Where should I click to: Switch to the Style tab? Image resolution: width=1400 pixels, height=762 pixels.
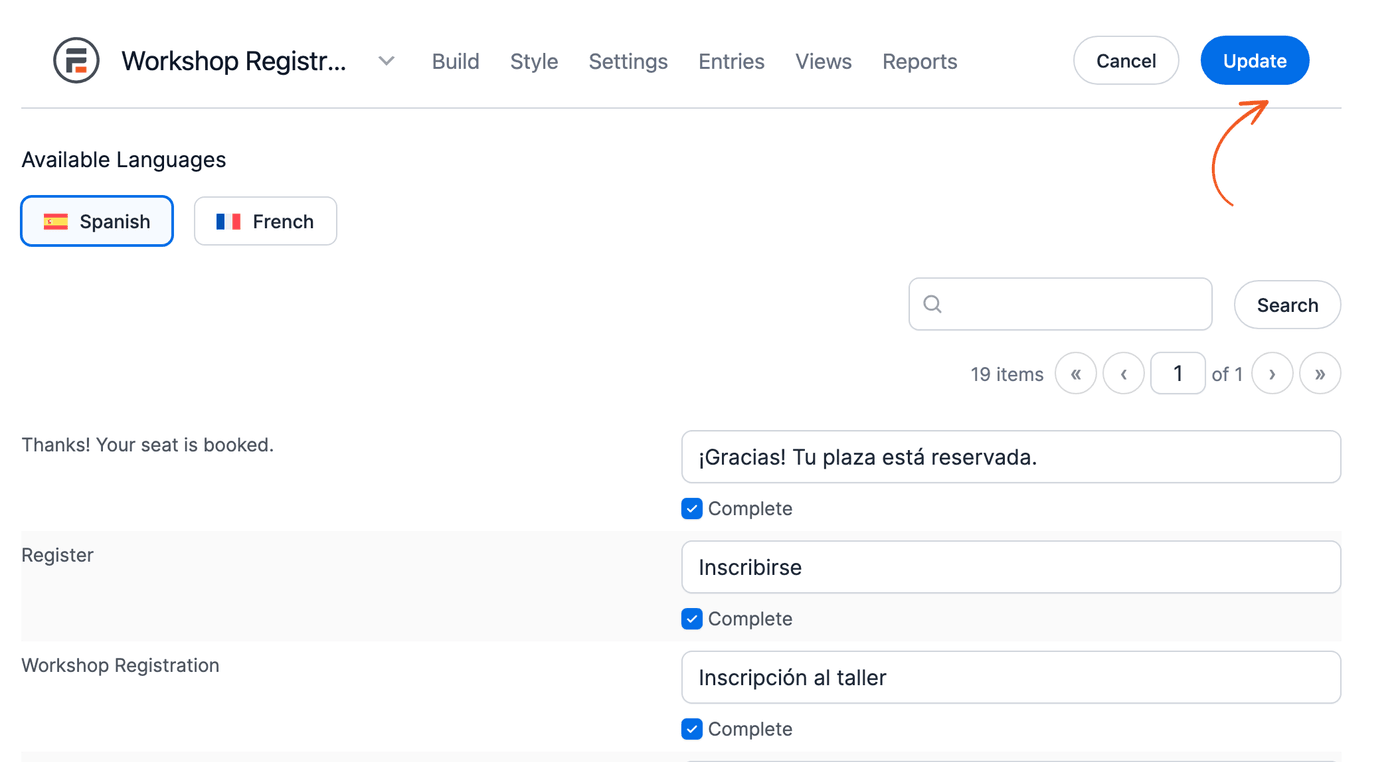[x=534, y=61]
